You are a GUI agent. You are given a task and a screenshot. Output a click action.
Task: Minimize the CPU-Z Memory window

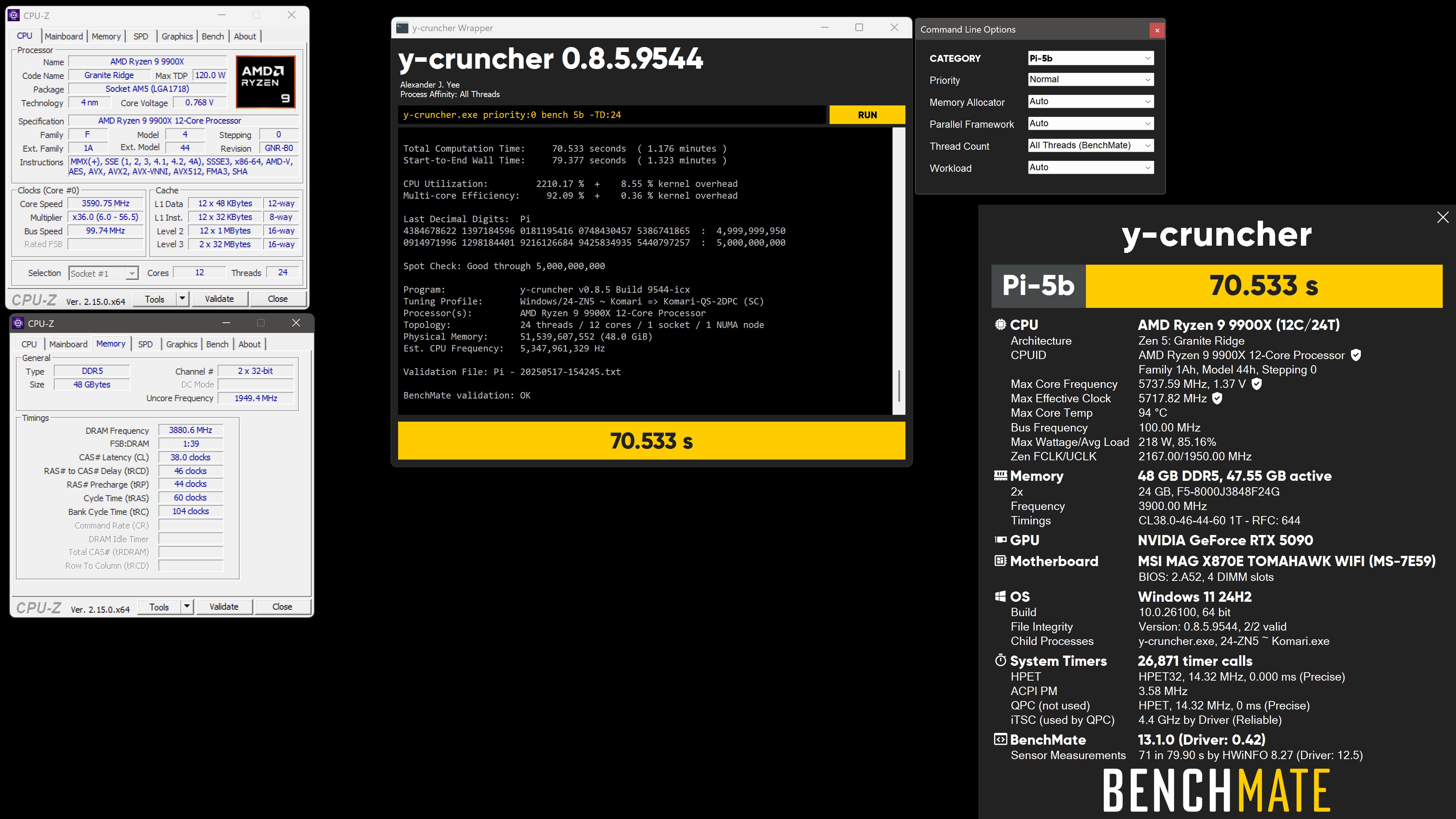click(227, 323)
